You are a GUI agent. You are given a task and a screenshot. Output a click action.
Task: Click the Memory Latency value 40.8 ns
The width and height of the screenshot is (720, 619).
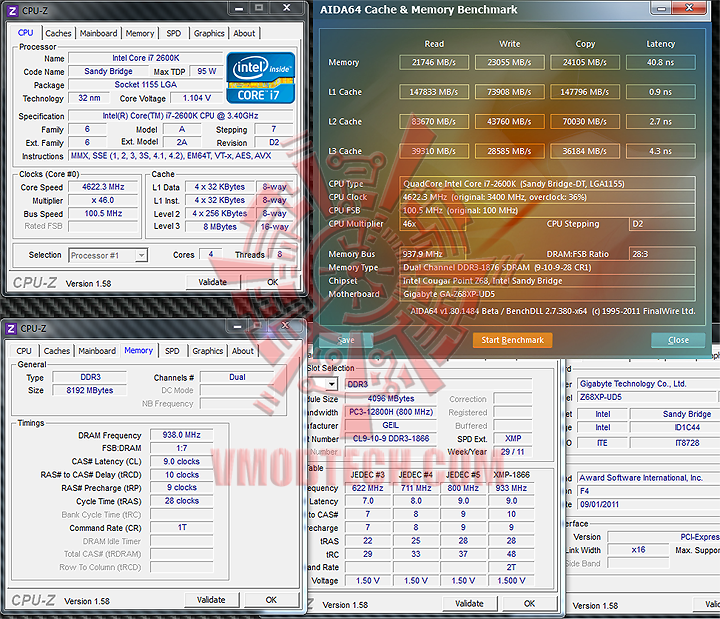pyautogui.click(x=660, y=62)
